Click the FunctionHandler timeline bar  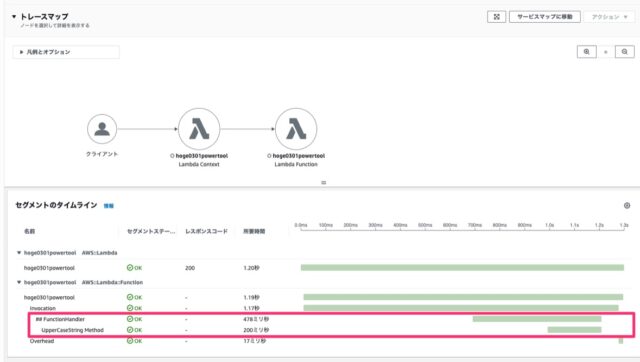tap(537, 319)
